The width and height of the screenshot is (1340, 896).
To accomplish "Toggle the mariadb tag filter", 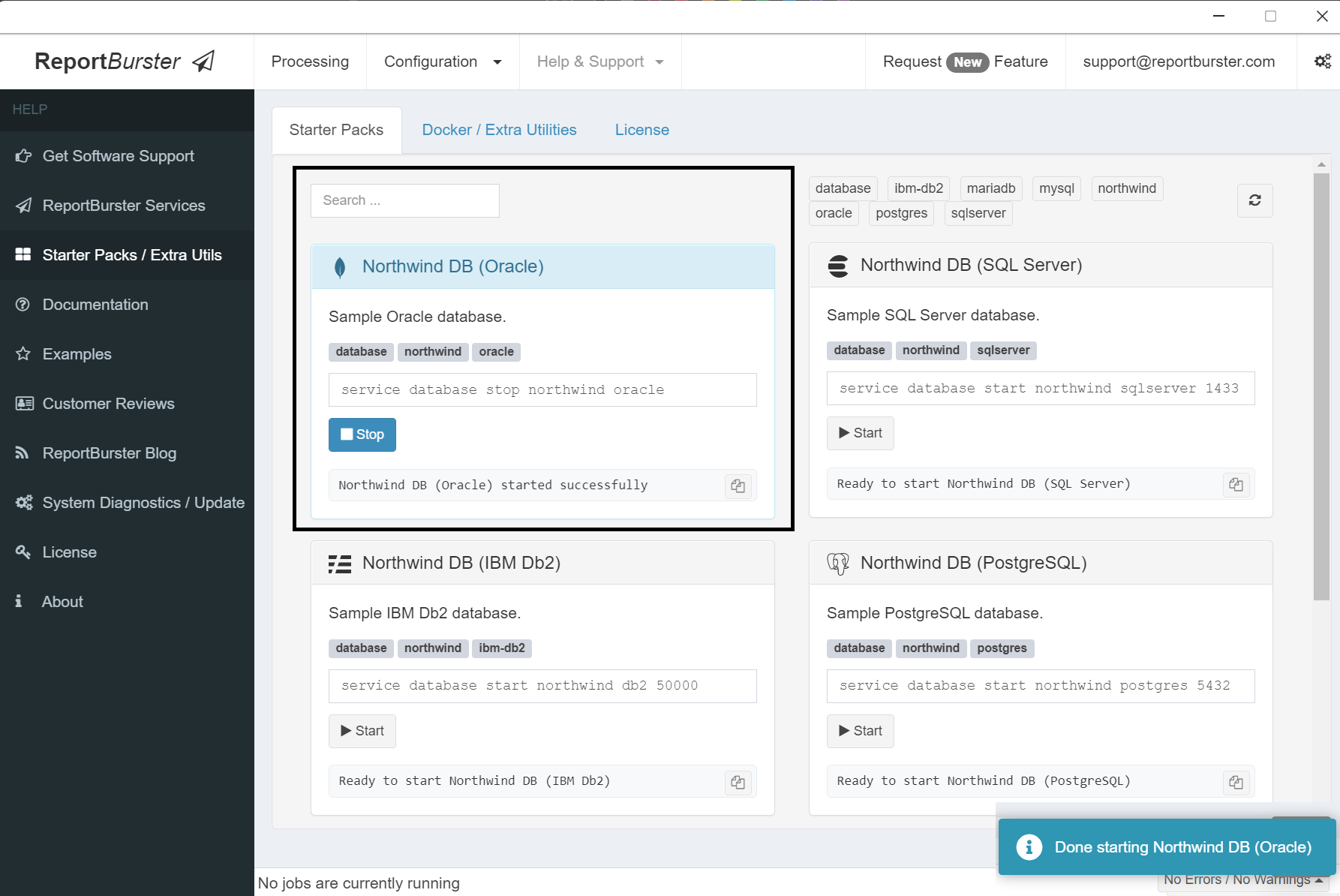I will pos(990,188).
